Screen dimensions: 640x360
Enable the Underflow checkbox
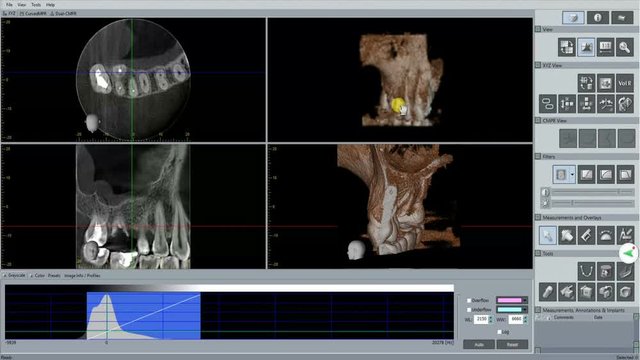click(x=469, y=310)
